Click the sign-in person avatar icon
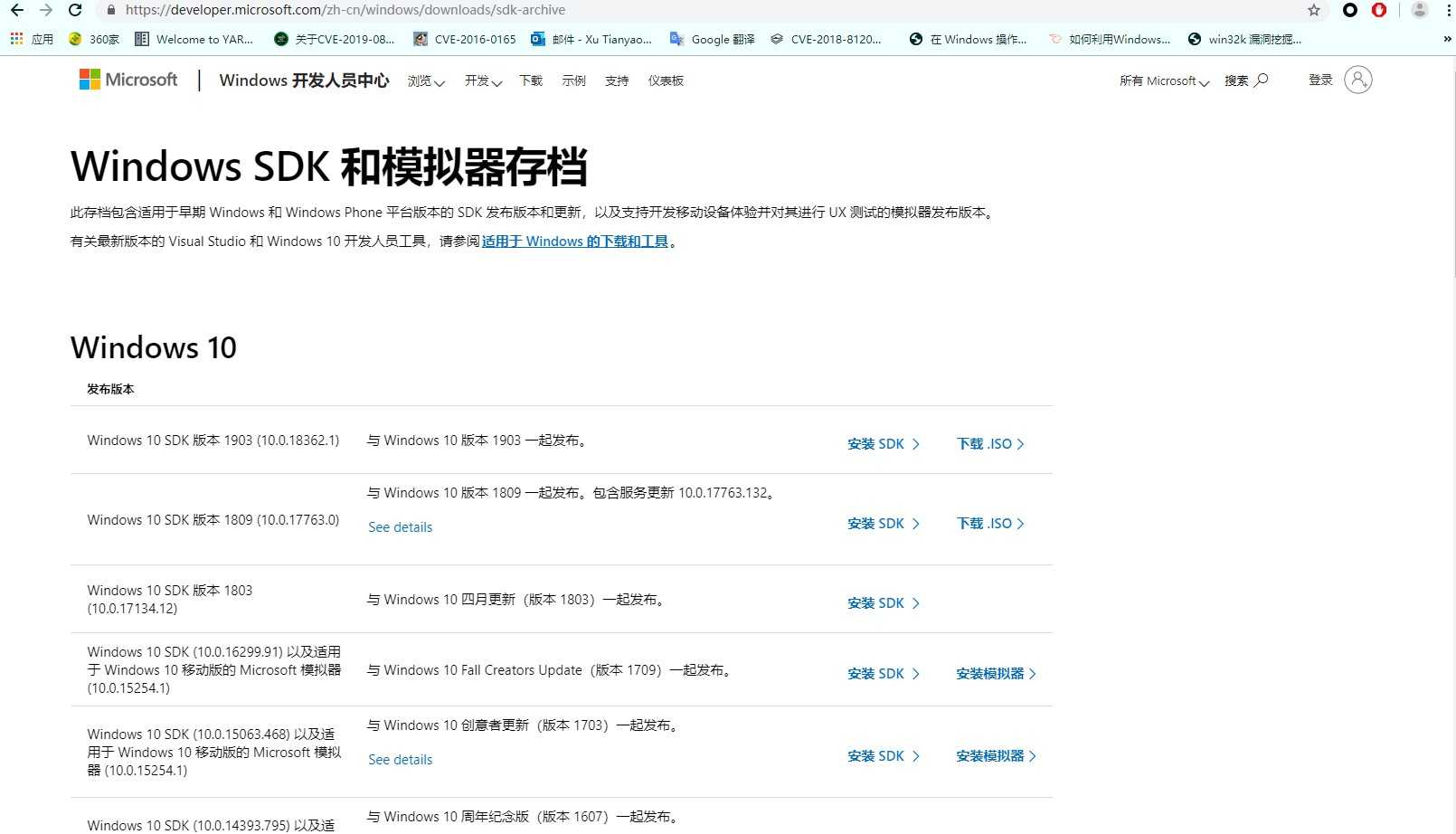Viewport: 1456px width, 834px height. pos(1358,80)
